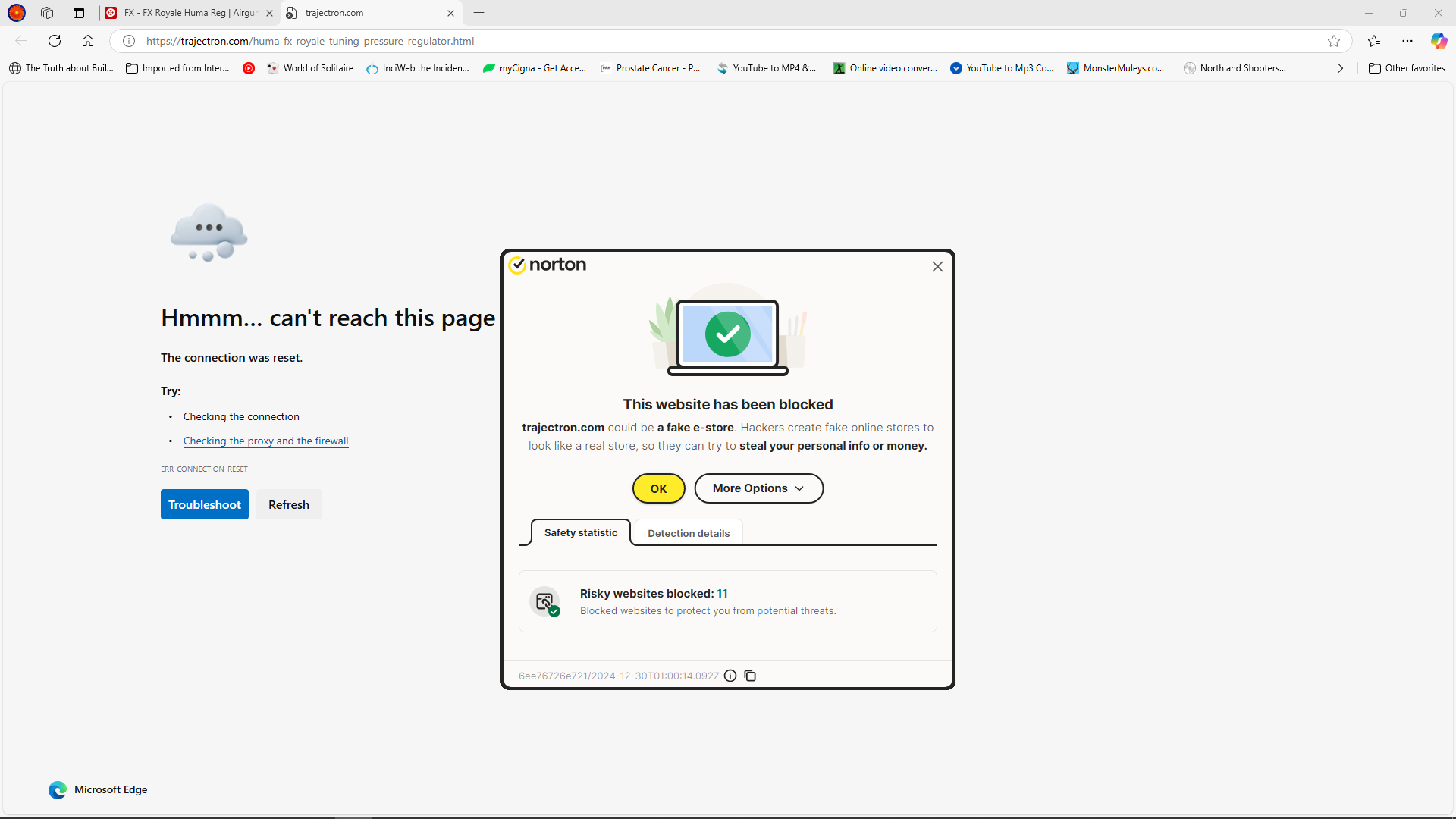
Task: Go to the Home page icon
Action: tap(88, 41)
